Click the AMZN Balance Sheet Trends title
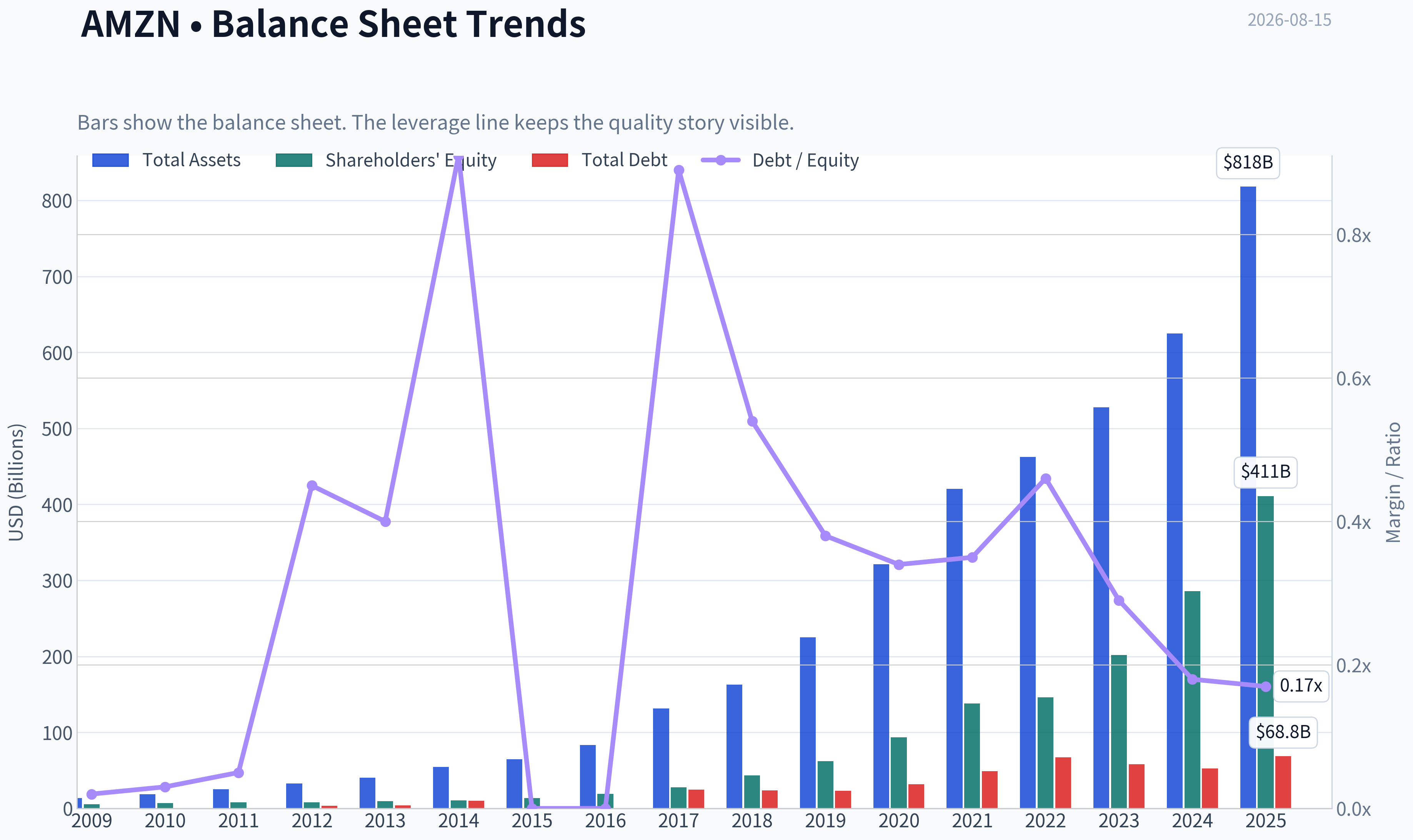The height and width of the screenshot is (840, 1413). point(333,24)
